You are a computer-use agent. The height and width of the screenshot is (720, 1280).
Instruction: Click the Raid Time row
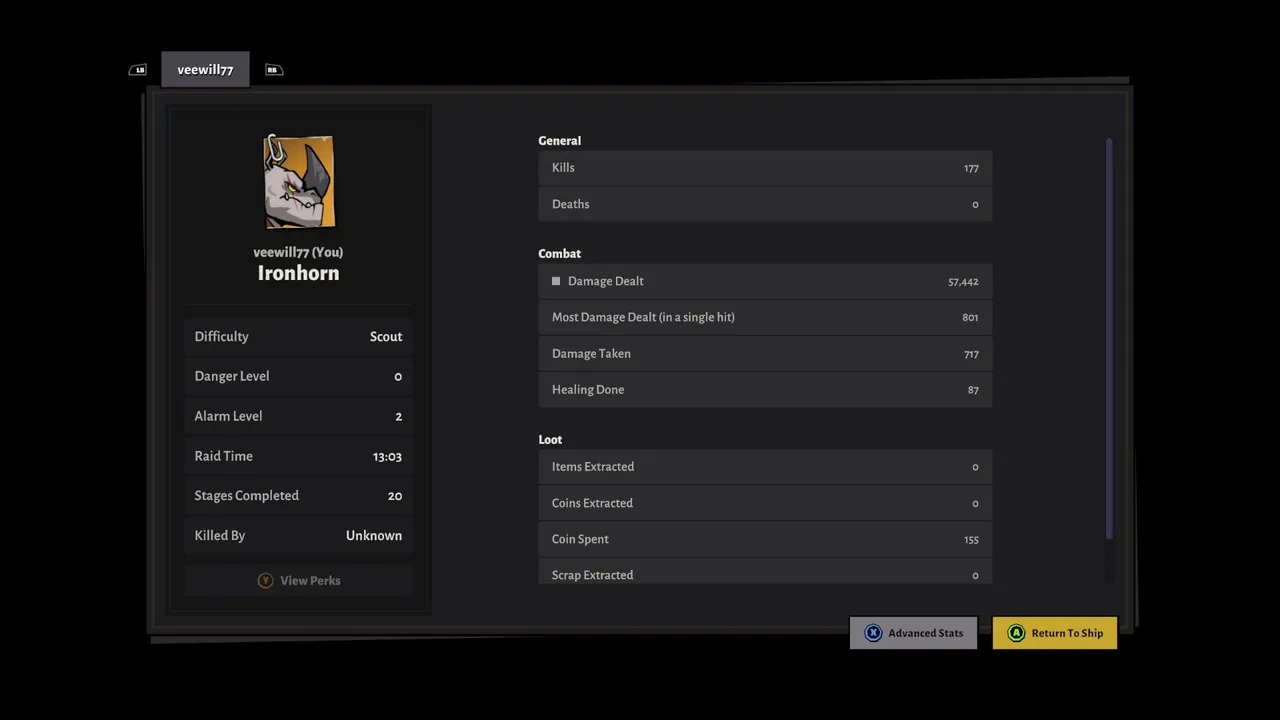coord(298,456)
